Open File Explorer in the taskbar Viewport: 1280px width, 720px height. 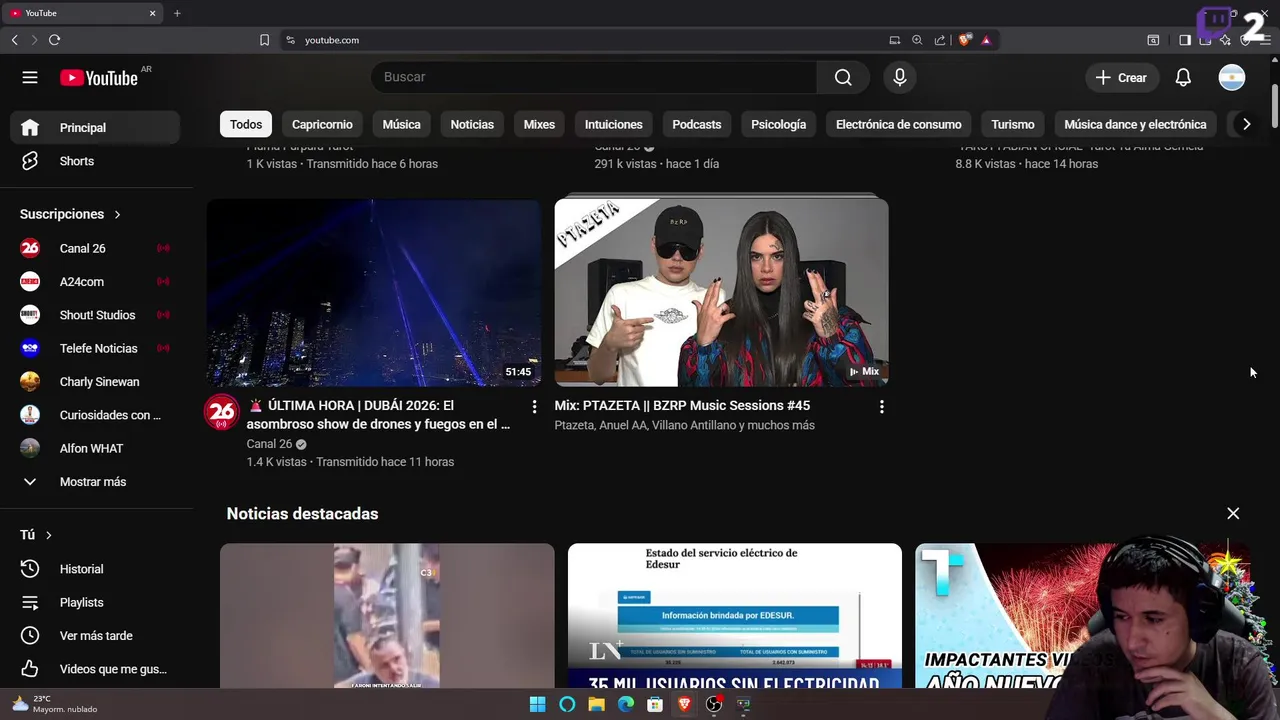click(596, 704)
